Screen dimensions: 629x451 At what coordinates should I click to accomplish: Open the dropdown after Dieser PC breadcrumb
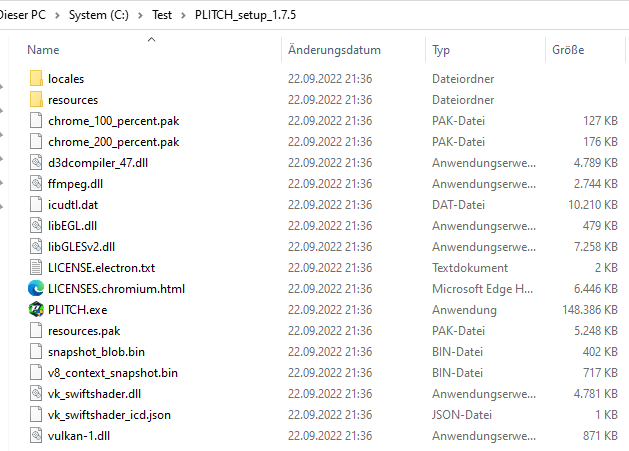click(57, 15)
